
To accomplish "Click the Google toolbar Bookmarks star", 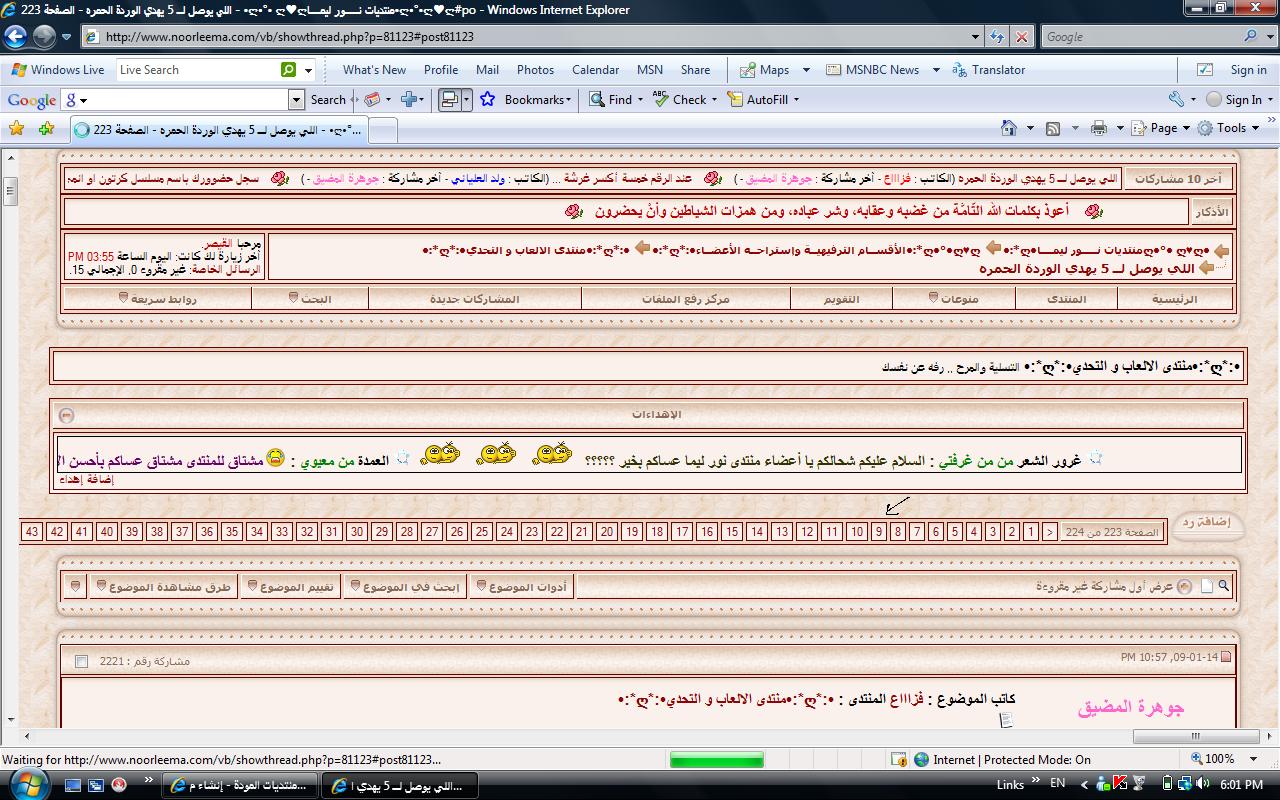I will pyautogui.click(x=488, y=99).
